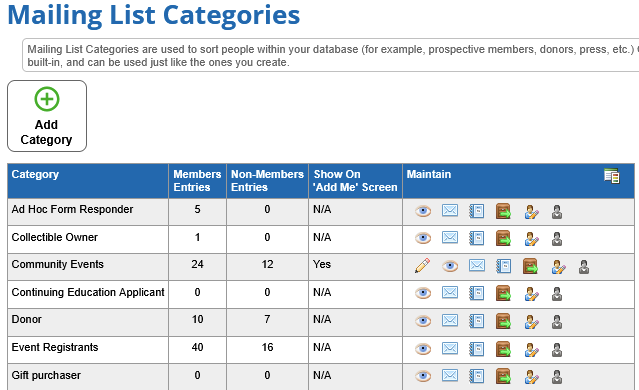Click gray person icon for Gift purchaser
The image size is (639, 390).
pos(557,377)
